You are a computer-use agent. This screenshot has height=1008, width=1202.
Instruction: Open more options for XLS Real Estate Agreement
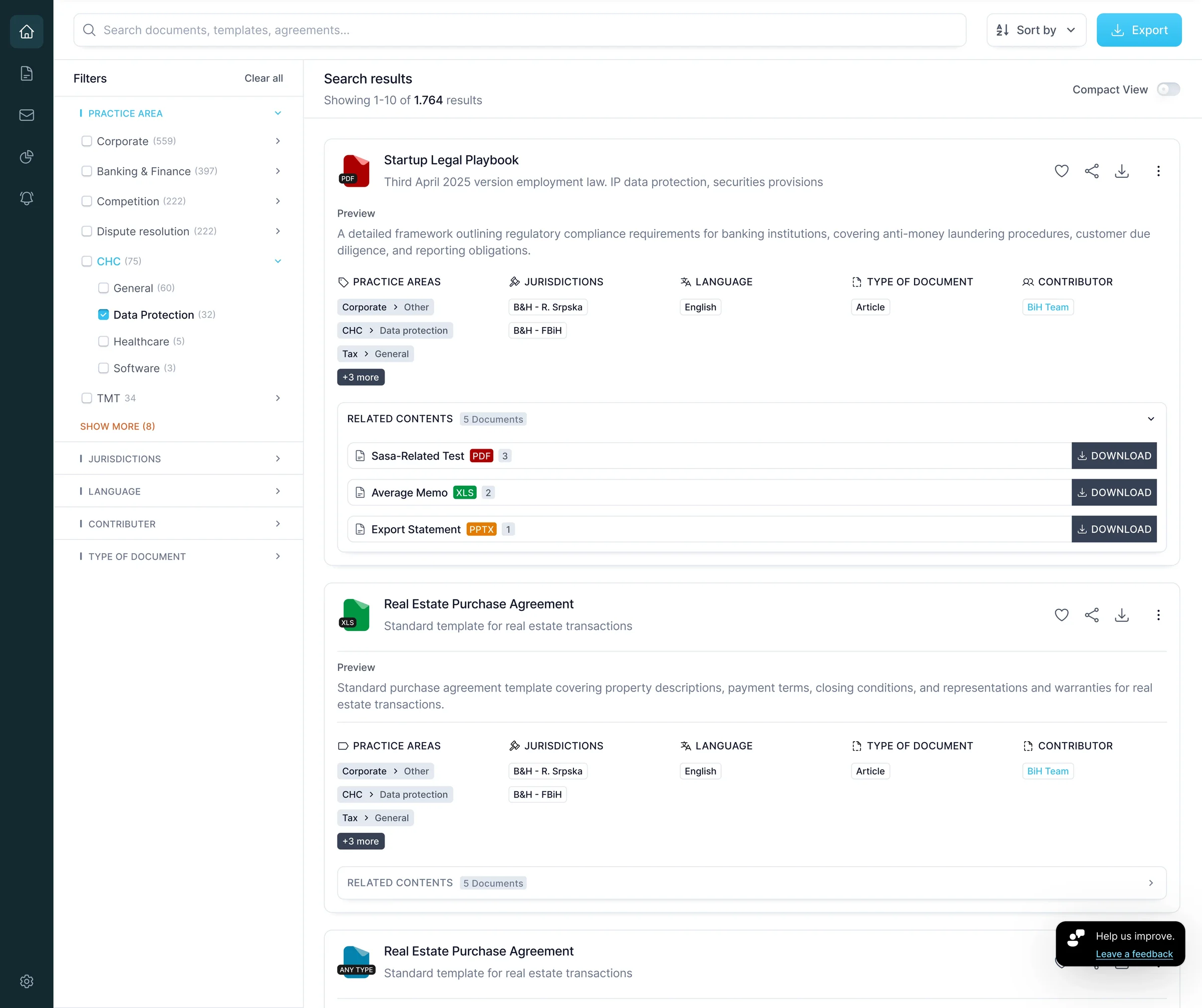coord(1158,615)
